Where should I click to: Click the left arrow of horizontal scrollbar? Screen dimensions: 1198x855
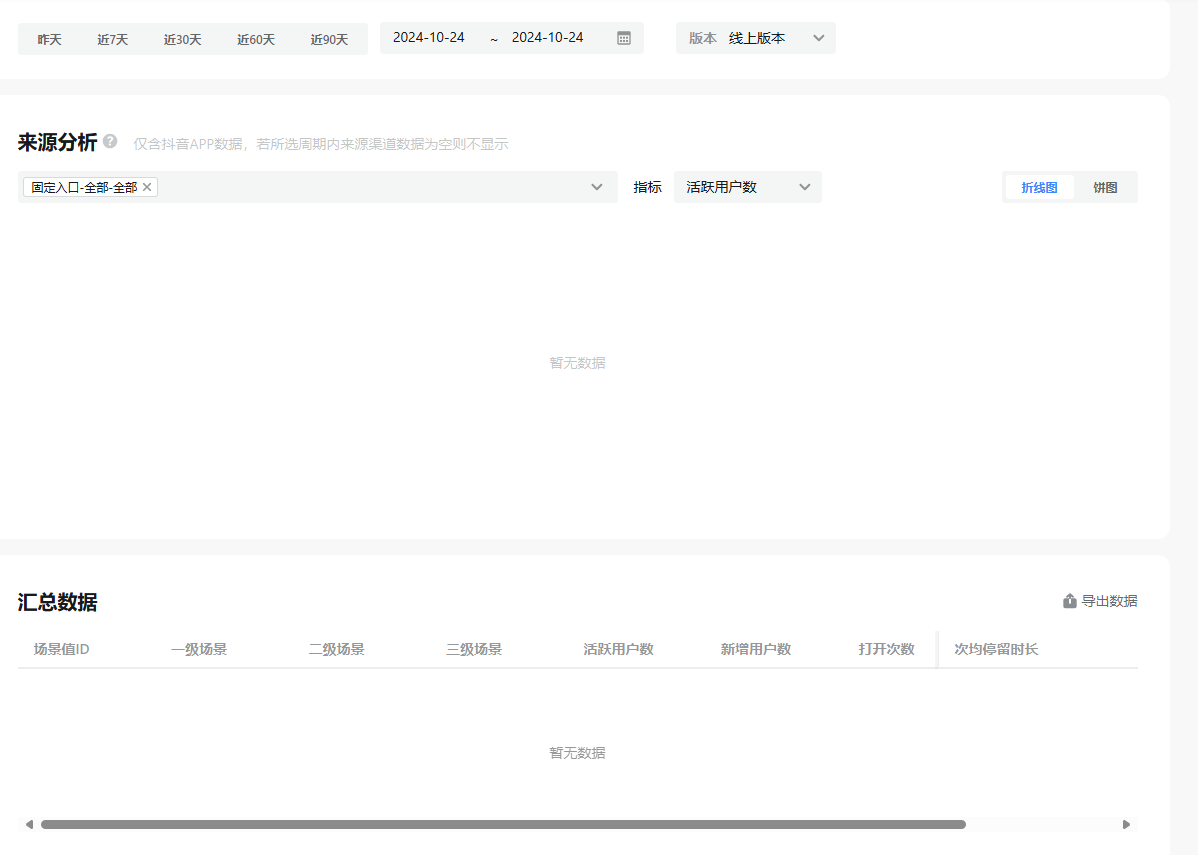click(x=29, y=825)
